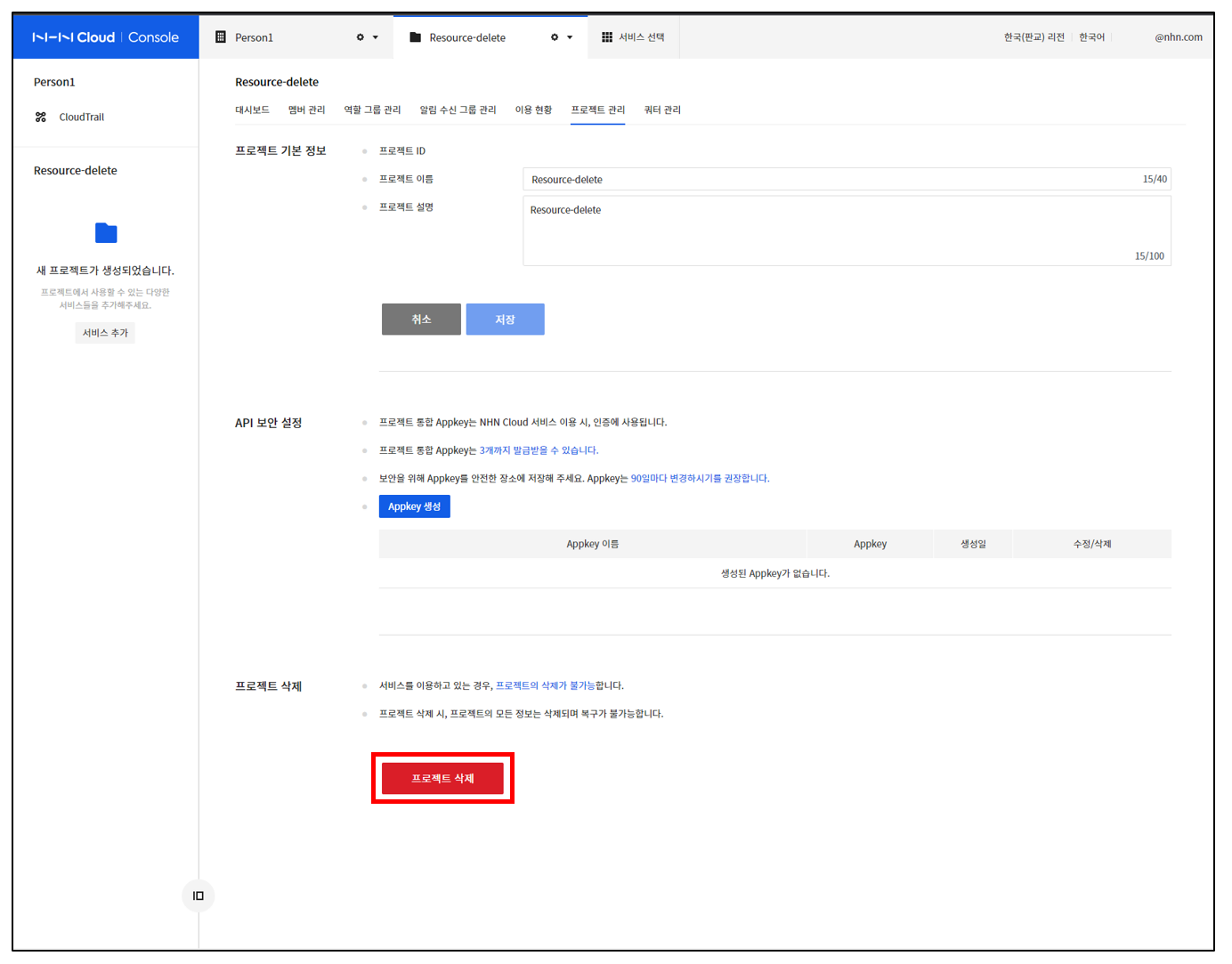Click the 서비스 추가 button in sidebar
Screen dimensions: 1232x964
pos(105,333)
